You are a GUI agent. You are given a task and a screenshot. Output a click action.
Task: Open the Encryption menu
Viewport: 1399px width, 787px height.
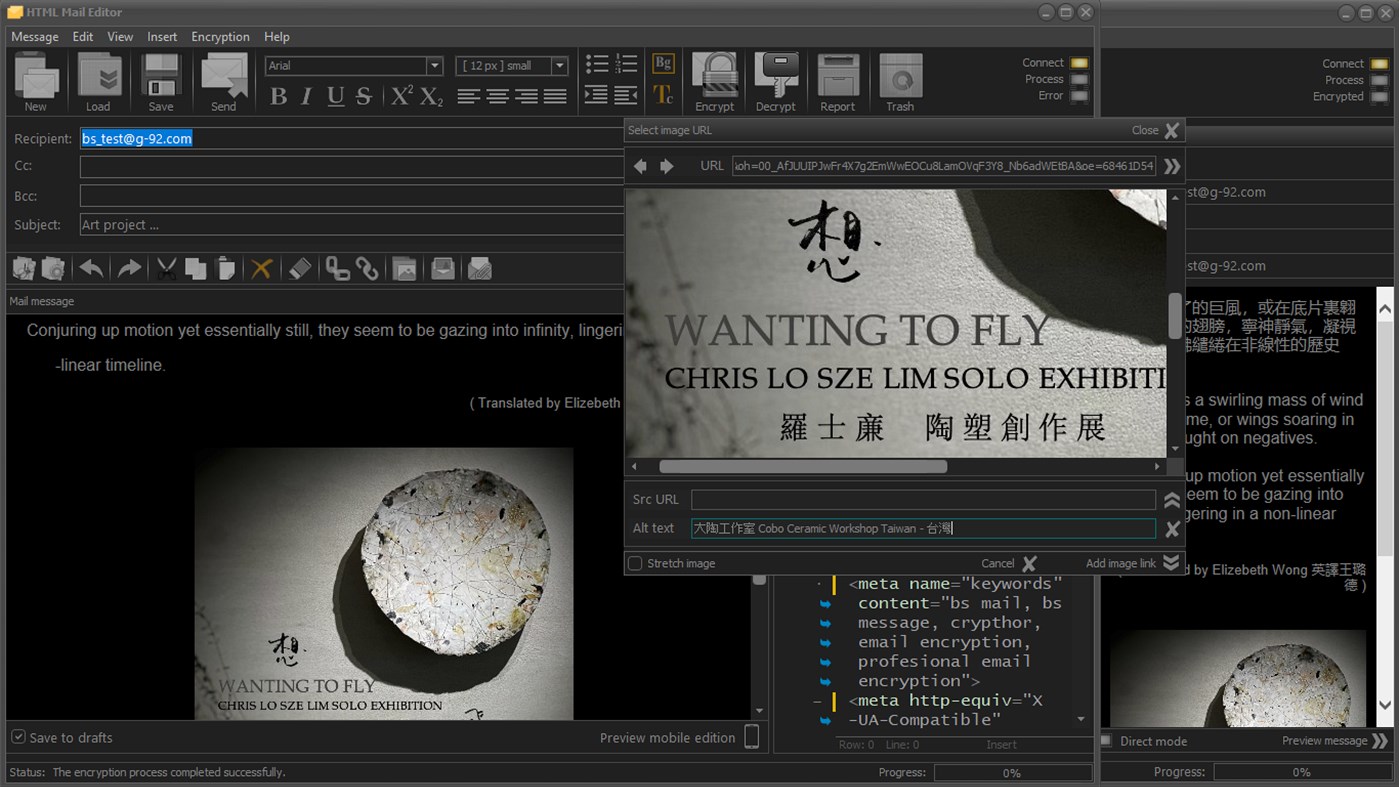(x=220, y=37)
